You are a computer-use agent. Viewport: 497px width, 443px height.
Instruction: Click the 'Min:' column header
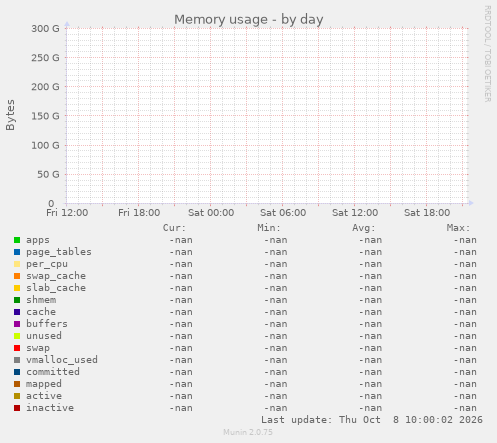(269, 228)
